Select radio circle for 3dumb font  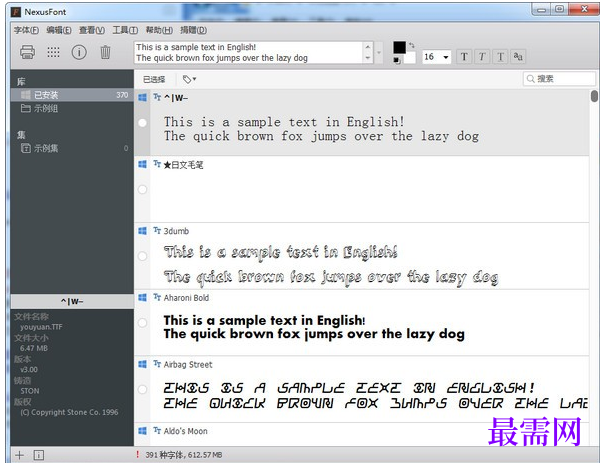click(142, 256)
